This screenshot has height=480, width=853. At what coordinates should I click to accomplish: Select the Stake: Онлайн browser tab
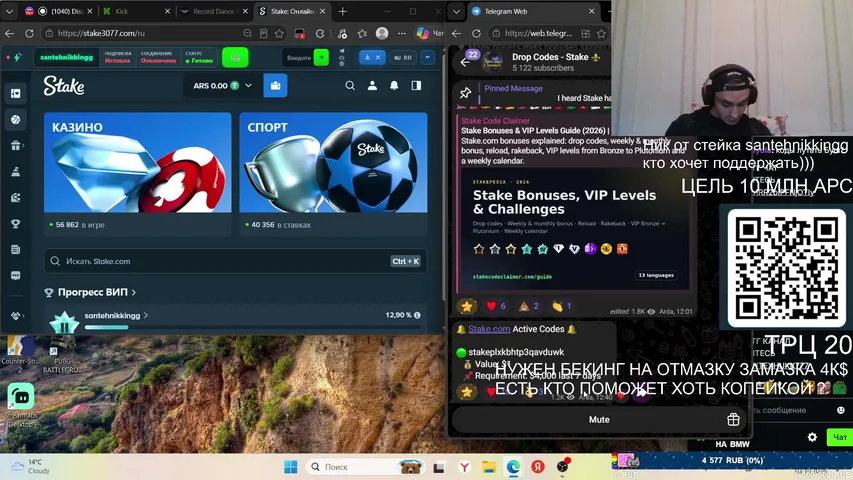click(x=292, y=11)
